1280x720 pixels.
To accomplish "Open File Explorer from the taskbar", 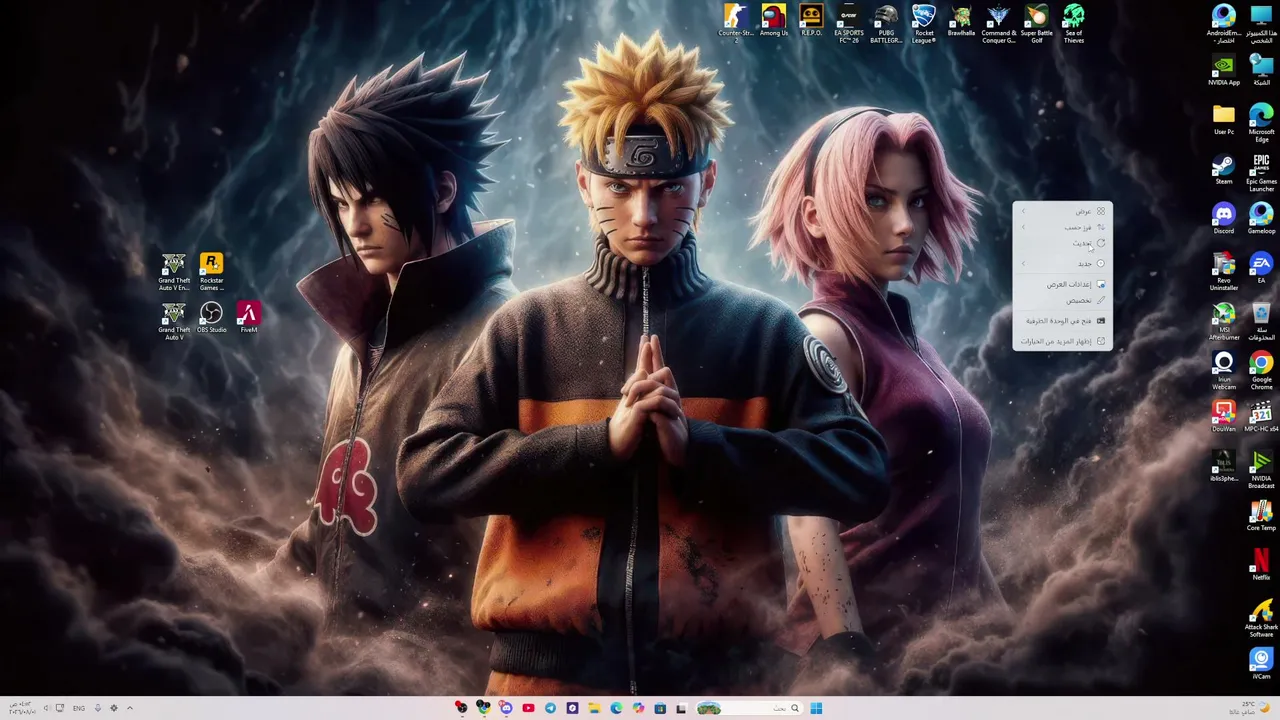I will click(x=594, y=708).
